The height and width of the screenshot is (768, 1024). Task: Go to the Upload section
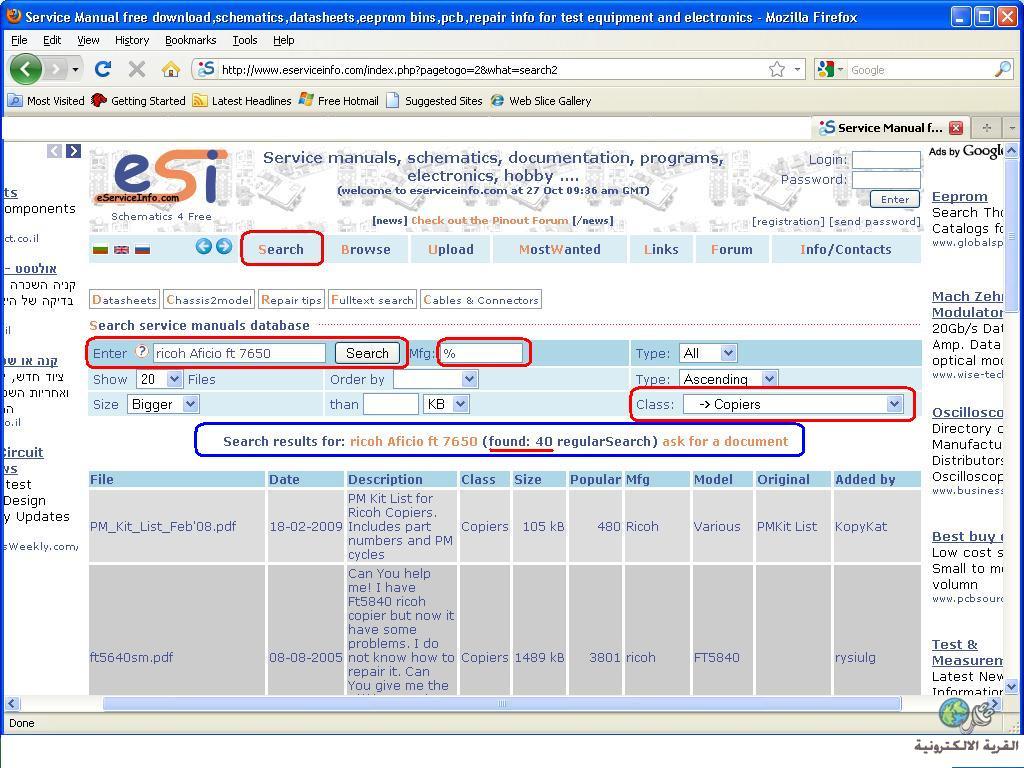click(x=451, y=249)
